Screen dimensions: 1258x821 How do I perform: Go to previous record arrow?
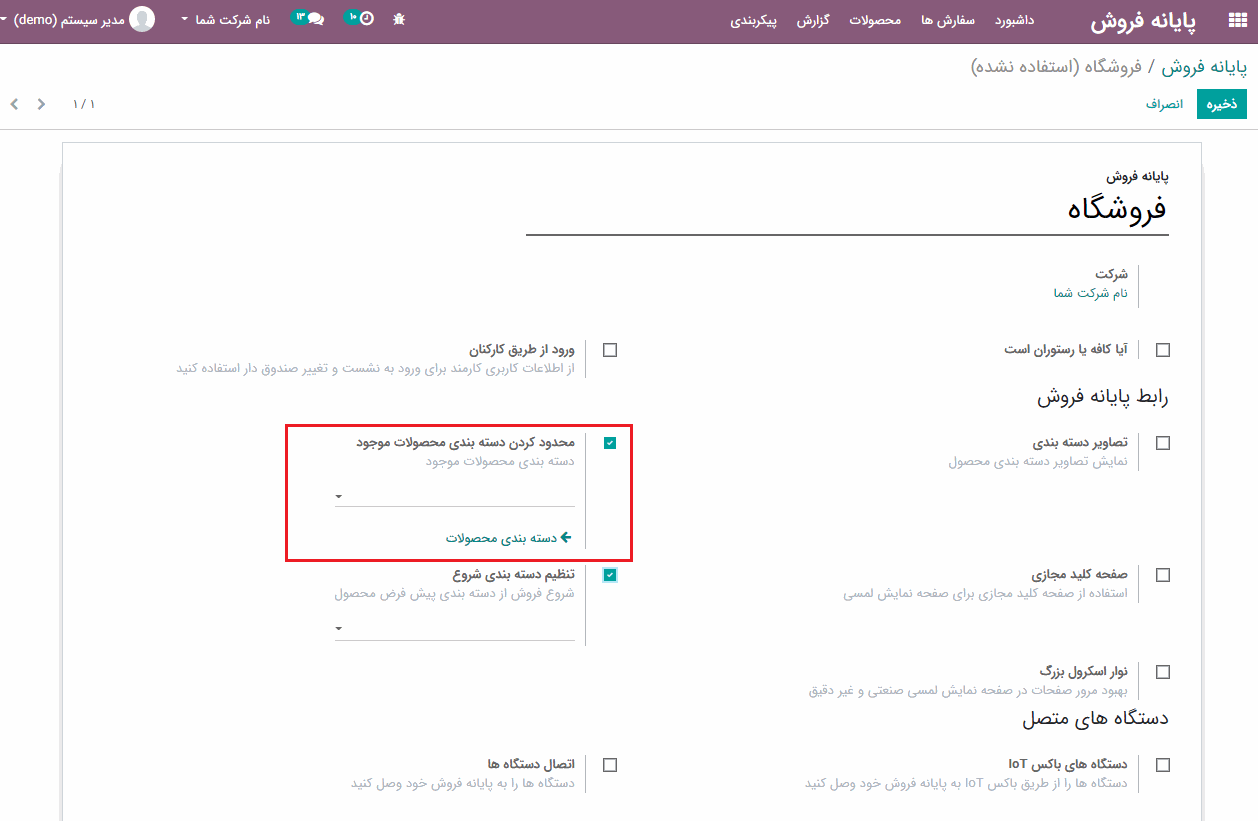tap(14, 104)
